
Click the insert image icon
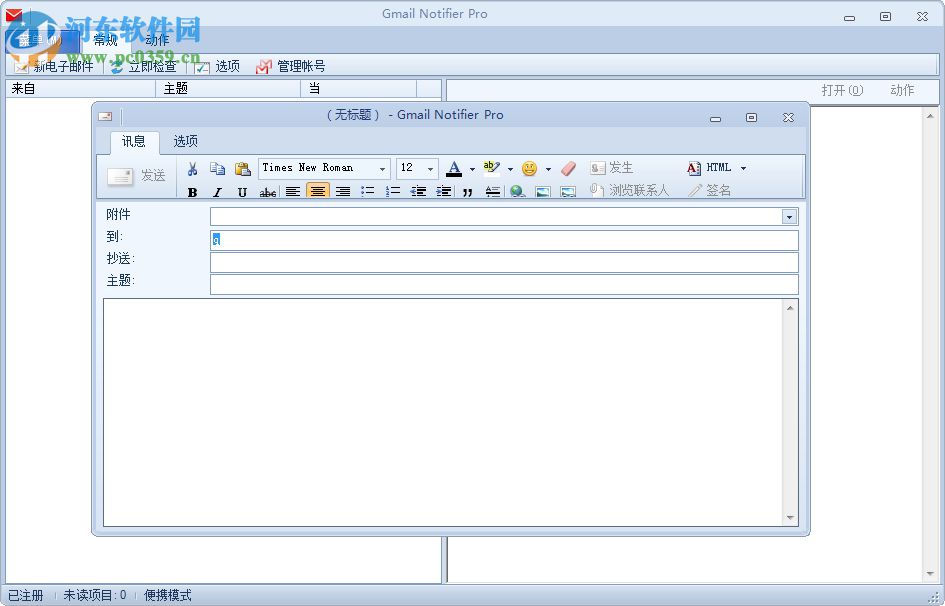click(x=541, y=191)
